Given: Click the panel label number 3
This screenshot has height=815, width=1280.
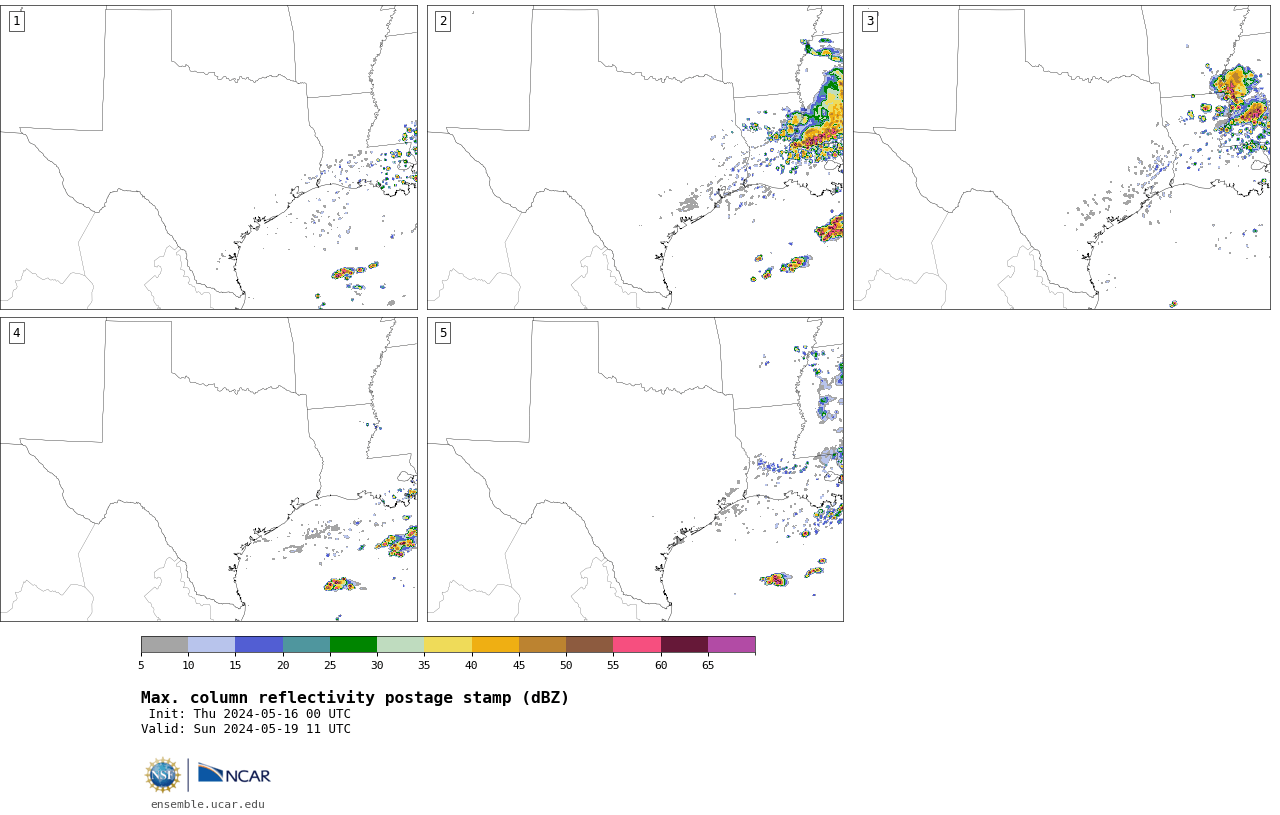Looking at the screenshot, I should click(x=869, y=21).
